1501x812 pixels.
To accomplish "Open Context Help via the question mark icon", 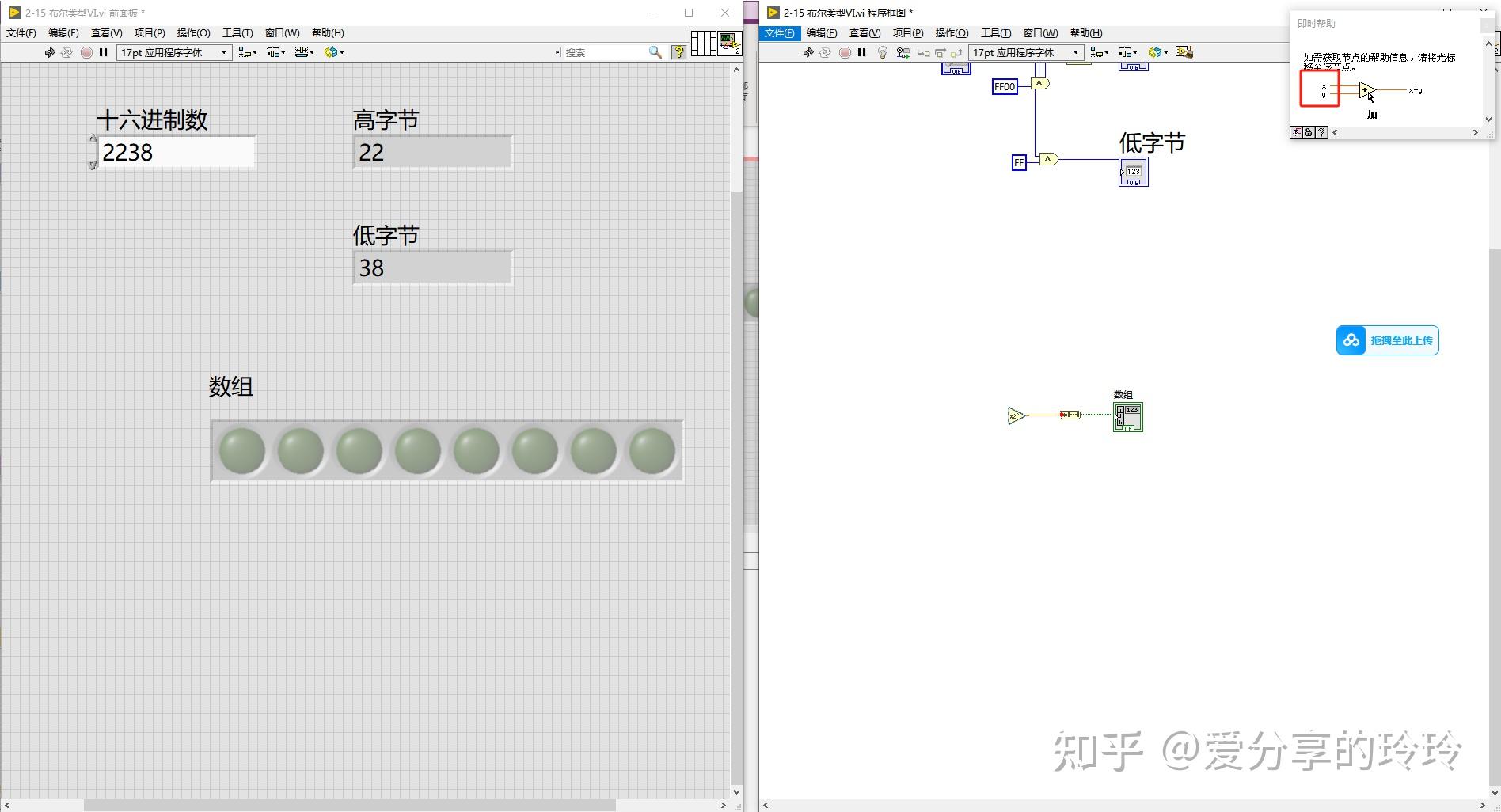I will tap(679, 52).
